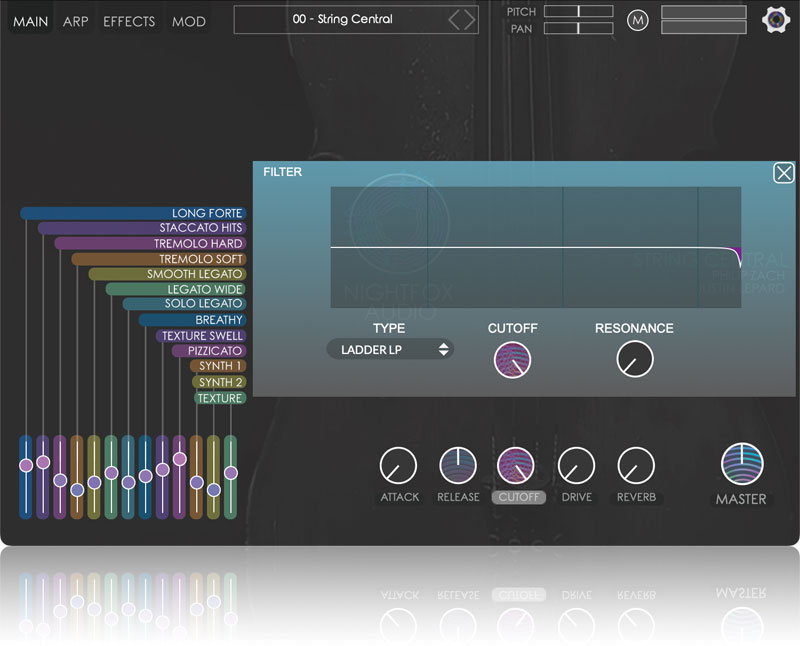Screen dimensions: 800x646
Task: Close the Filter panel
Action: (x=784, y=173)
